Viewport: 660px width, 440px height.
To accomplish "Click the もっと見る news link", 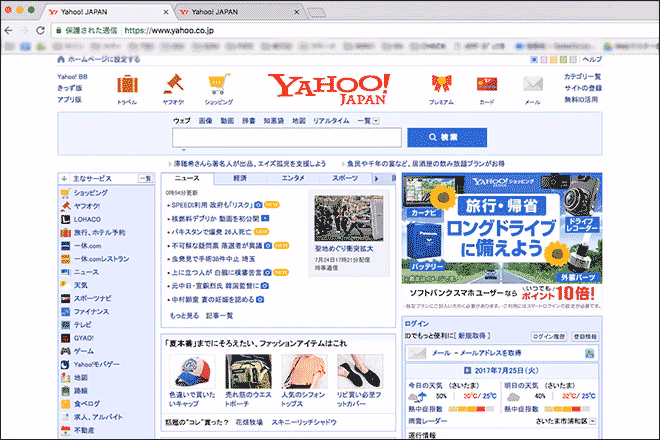I will tap(184, 315).
